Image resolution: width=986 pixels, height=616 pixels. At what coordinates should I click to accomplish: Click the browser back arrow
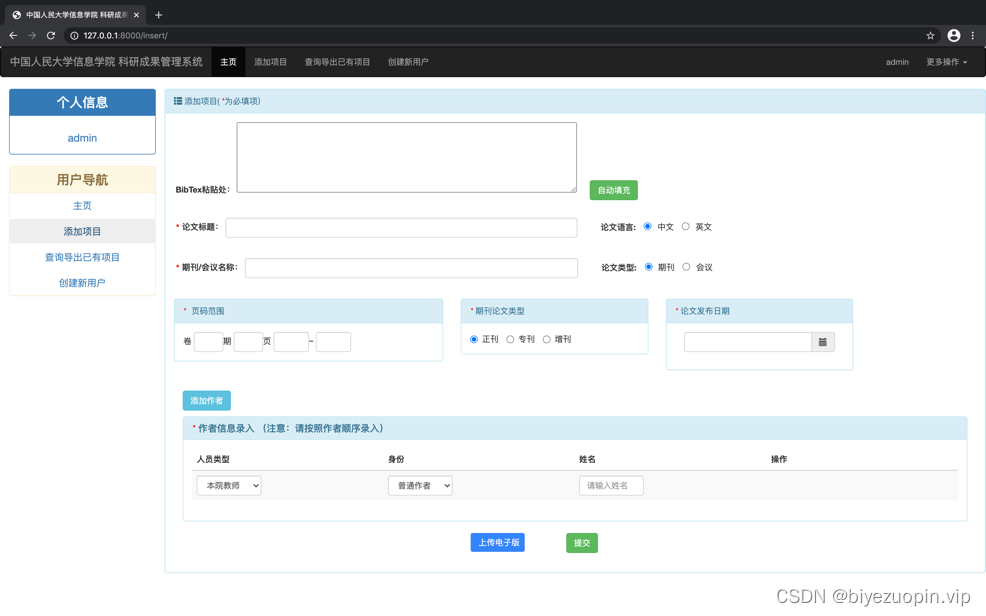click(x=14, y=34)
